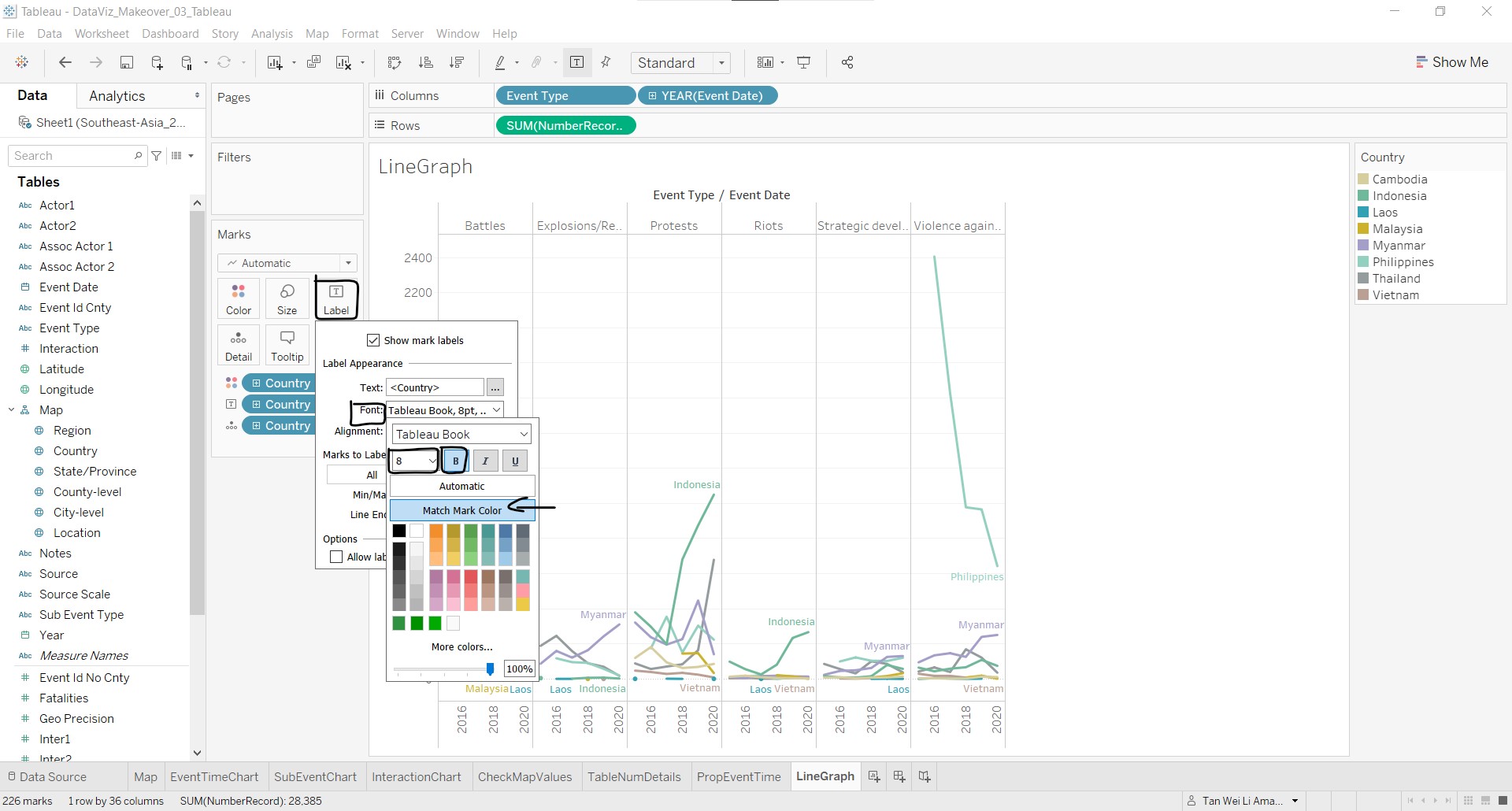
Task: Toggle bold font button
Action: [455, 461]
